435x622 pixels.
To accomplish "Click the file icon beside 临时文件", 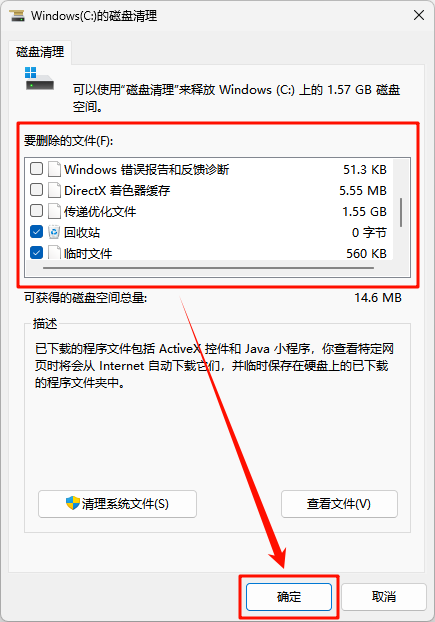I will [54, 253].
